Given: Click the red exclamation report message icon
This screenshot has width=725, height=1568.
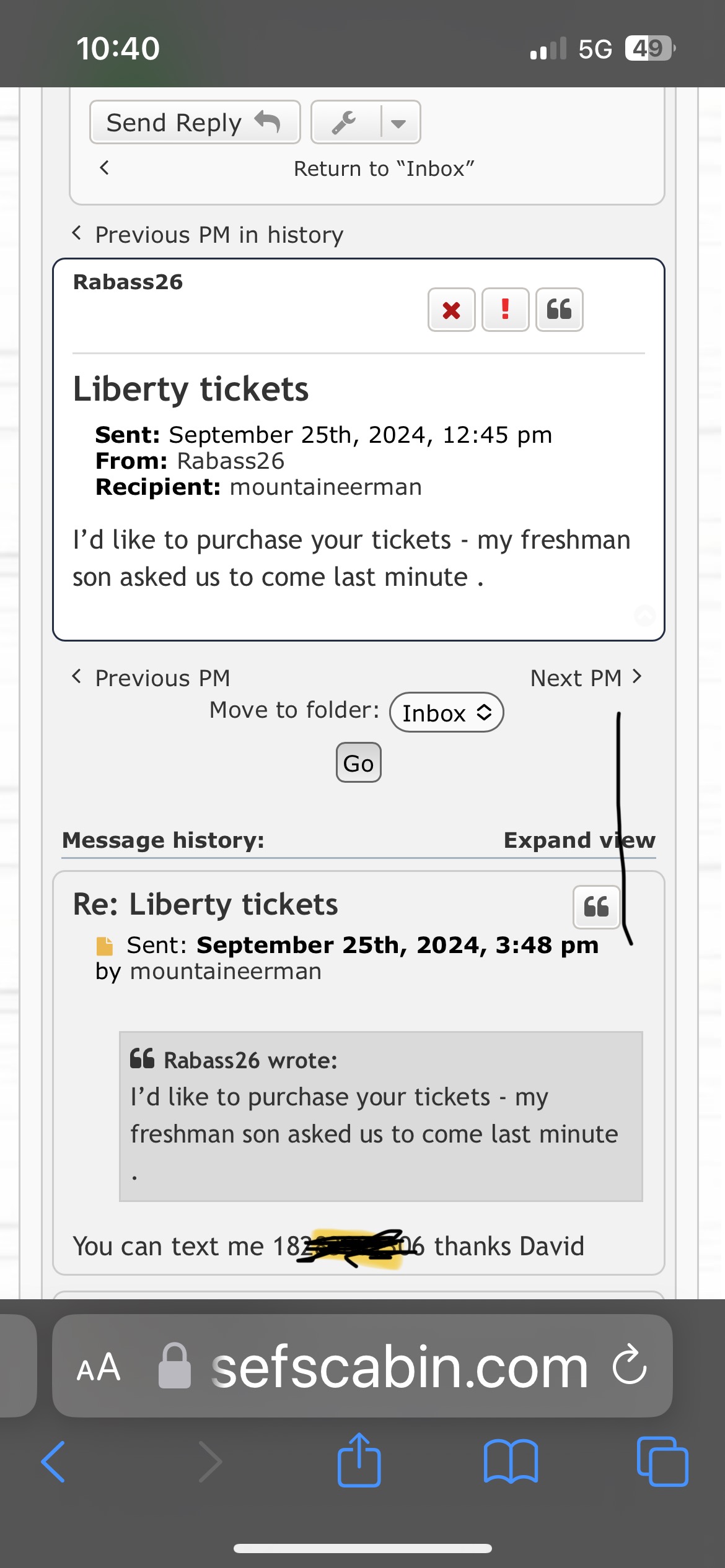Looking at the screenshot, I should pos(505,310).
